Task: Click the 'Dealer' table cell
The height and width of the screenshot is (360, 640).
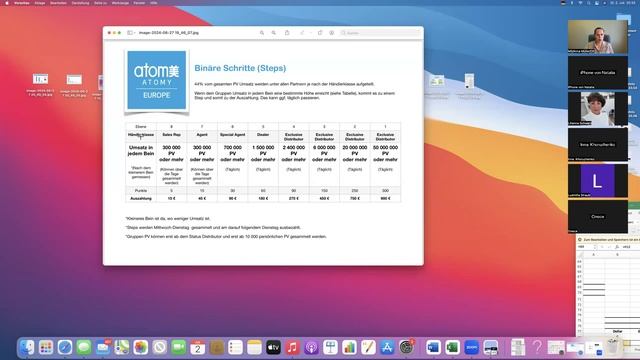Action: 263,136
